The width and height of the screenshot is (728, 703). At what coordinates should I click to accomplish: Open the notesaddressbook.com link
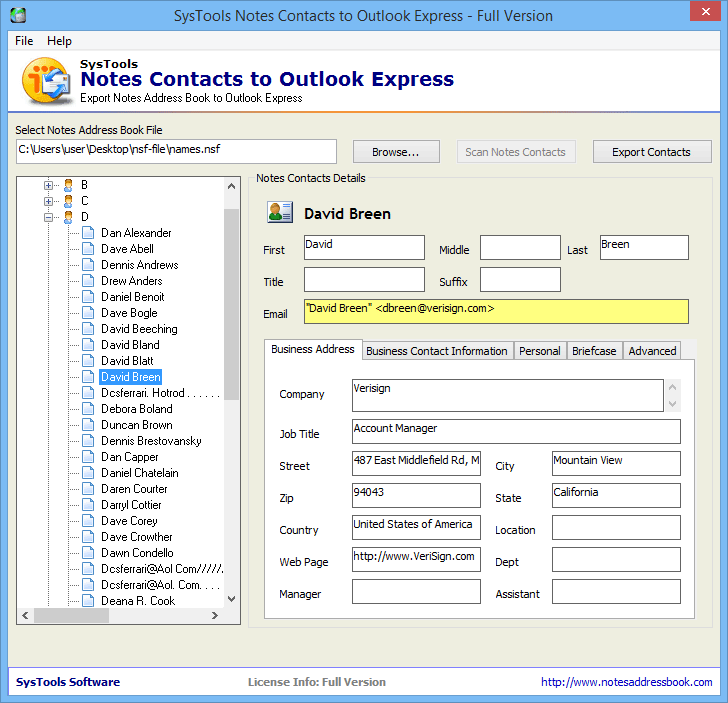(626, 682)
